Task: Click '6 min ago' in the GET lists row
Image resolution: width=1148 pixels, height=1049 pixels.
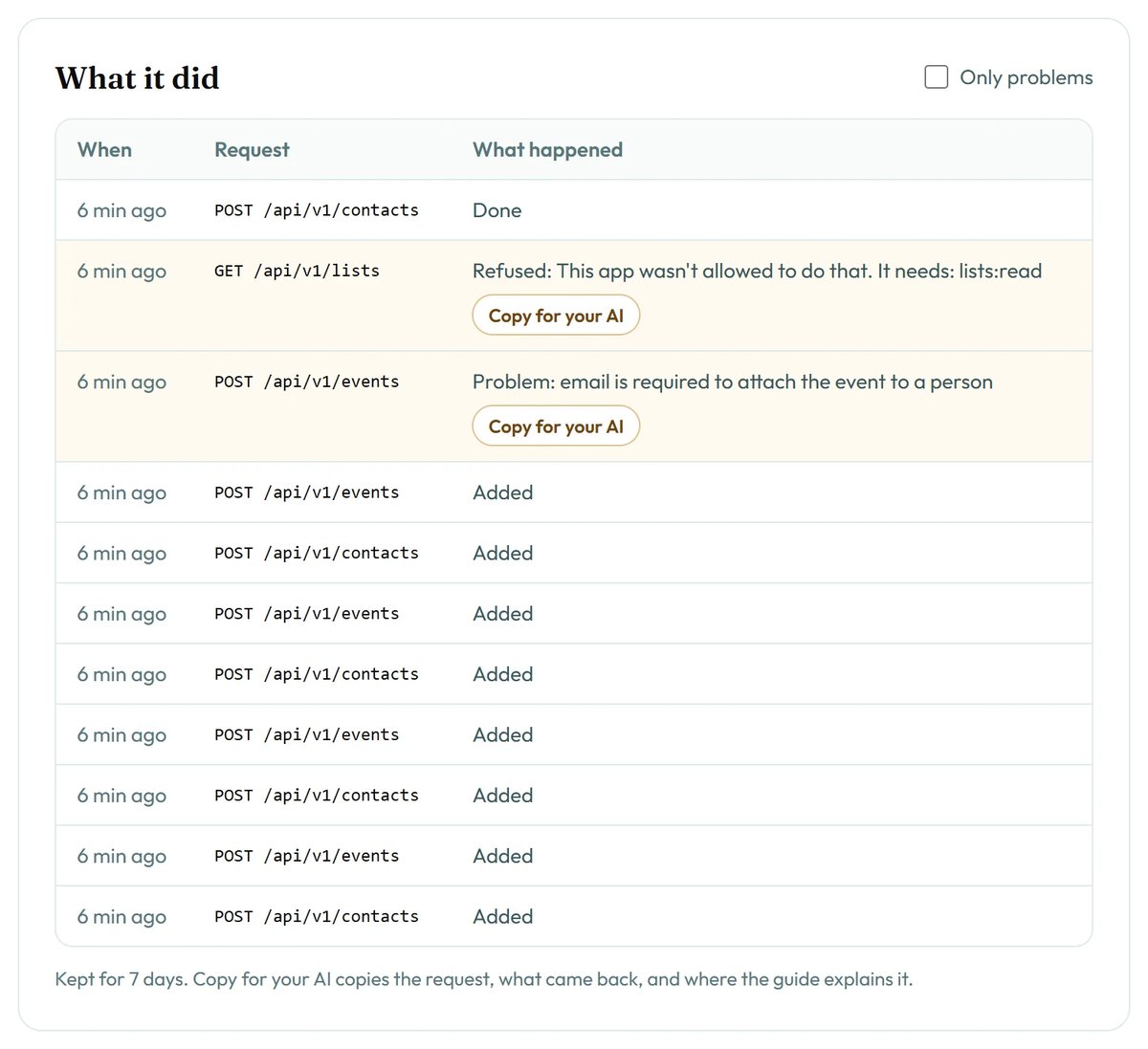Action: point(121,272)
